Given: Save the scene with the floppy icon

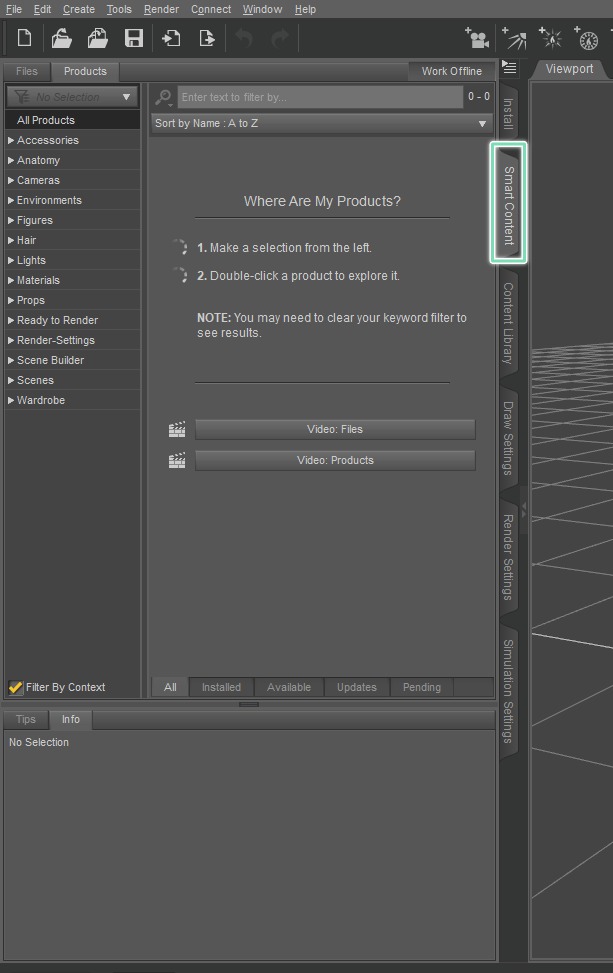Looking at the screenshot, I should pos(133,38).
